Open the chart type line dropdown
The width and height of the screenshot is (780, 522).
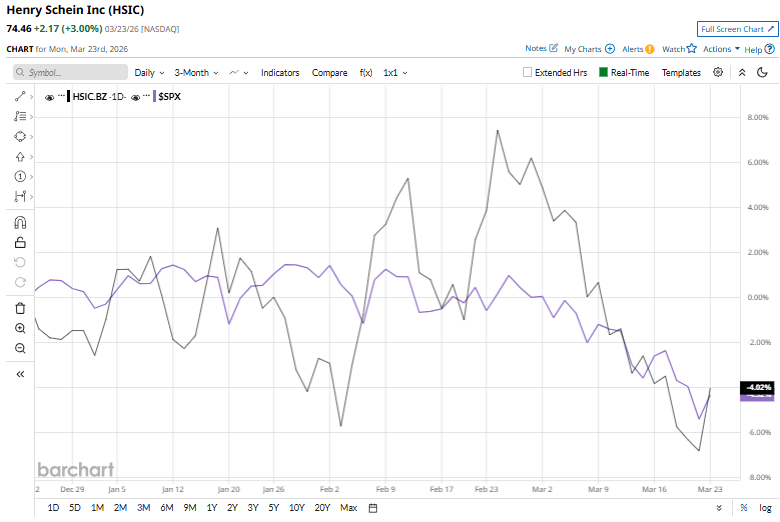[239, 73]
